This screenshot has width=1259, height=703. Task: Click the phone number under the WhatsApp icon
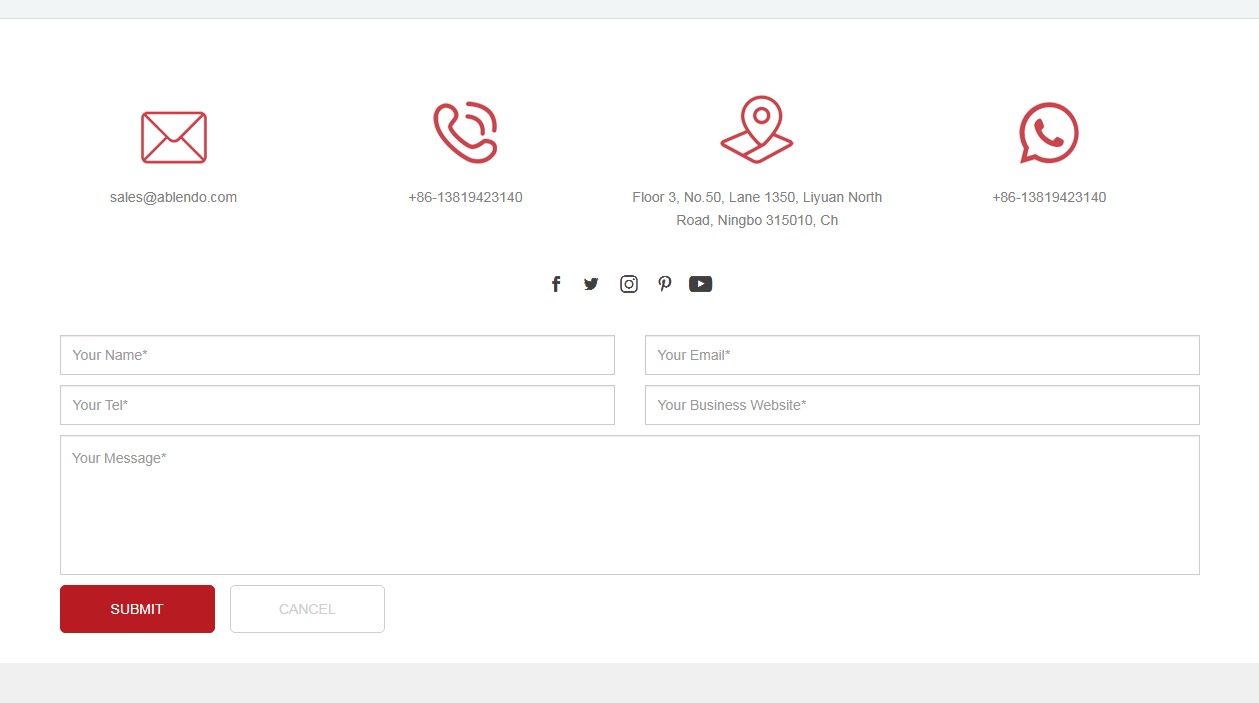click(x=1049, y=197)
